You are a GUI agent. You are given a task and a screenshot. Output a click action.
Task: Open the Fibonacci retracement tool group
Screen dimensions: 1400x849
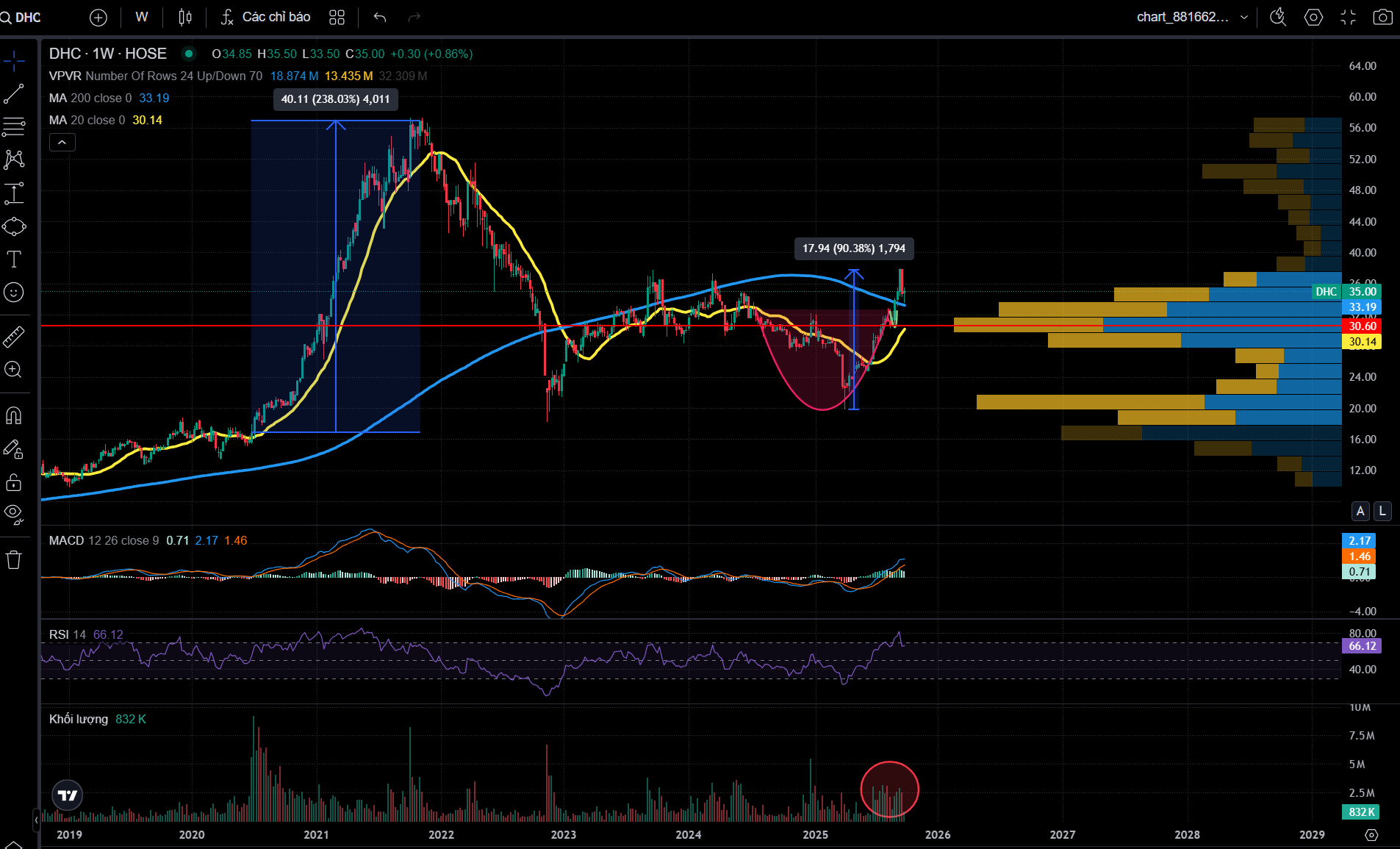click(x=14, y=127)
